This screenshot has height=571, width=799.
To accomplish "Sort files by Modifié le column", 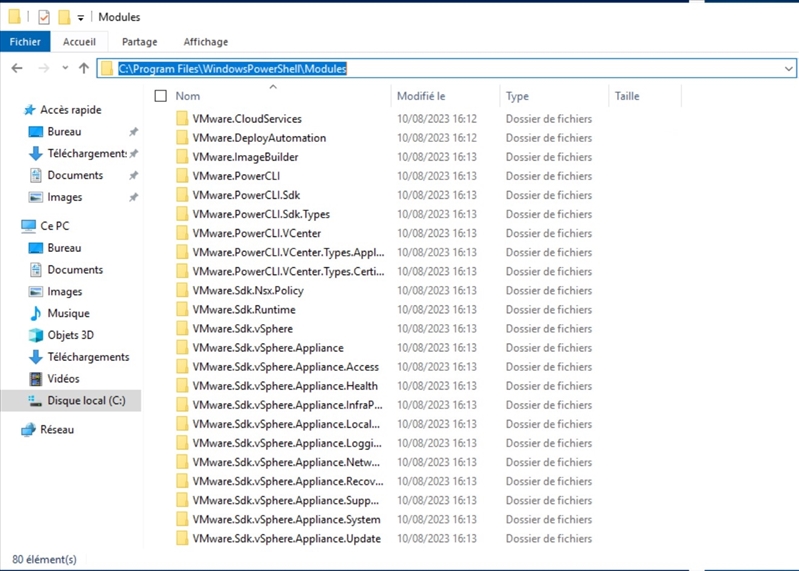I will (x=421, y=96).
